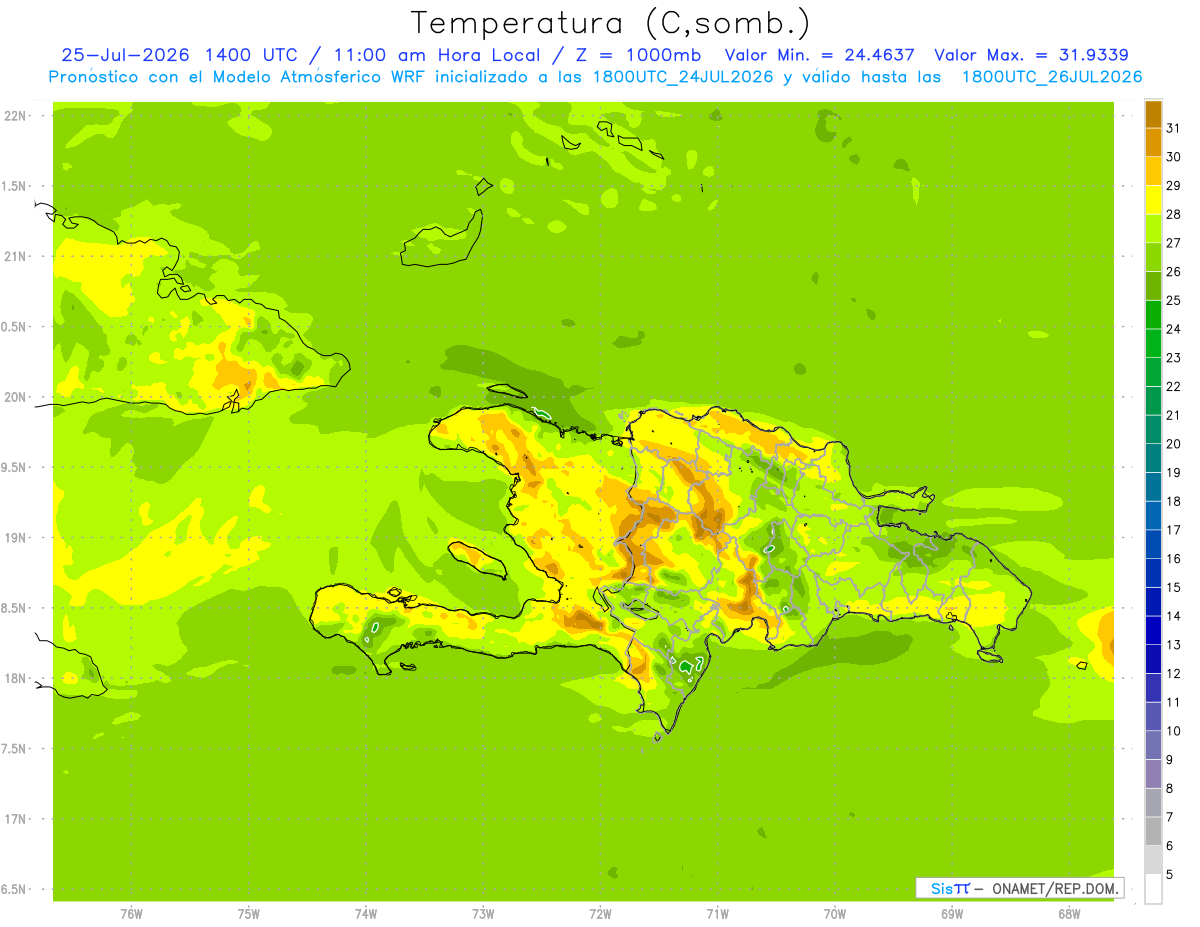Click legend value 5 on the color bar

click(x=1170, y=874)
